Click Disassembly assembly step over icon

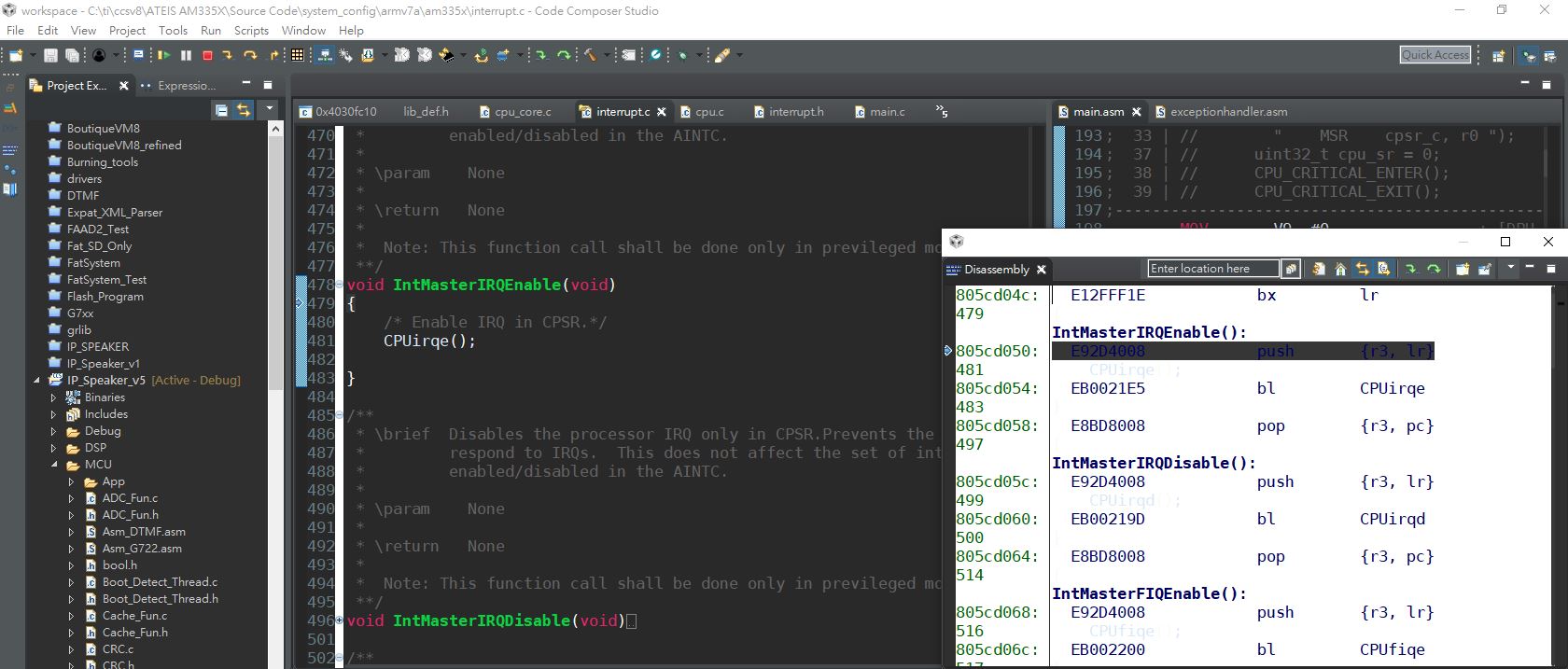pos(1434,269)
